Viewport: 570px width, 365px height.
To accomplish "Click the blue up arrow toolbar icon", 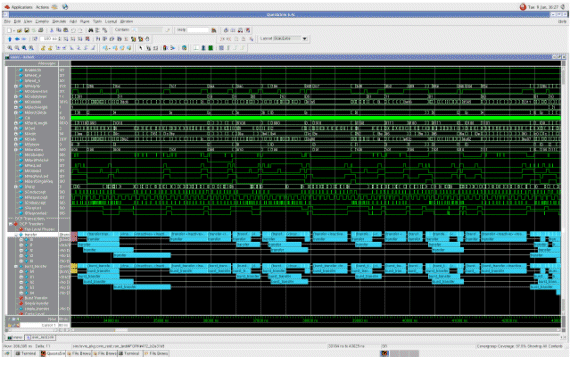I will (x=10, y=39).
